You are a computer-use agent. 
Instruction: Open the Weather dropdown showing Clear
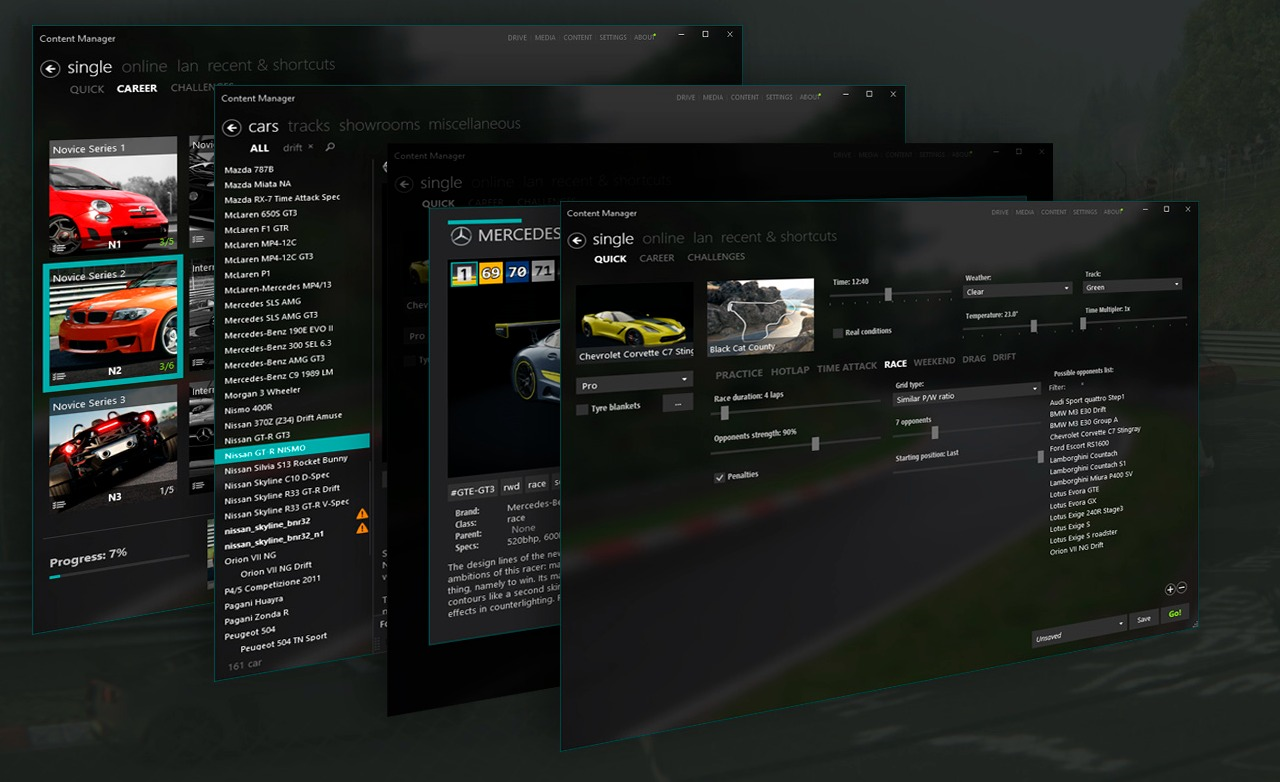[x=1017, y=289]
